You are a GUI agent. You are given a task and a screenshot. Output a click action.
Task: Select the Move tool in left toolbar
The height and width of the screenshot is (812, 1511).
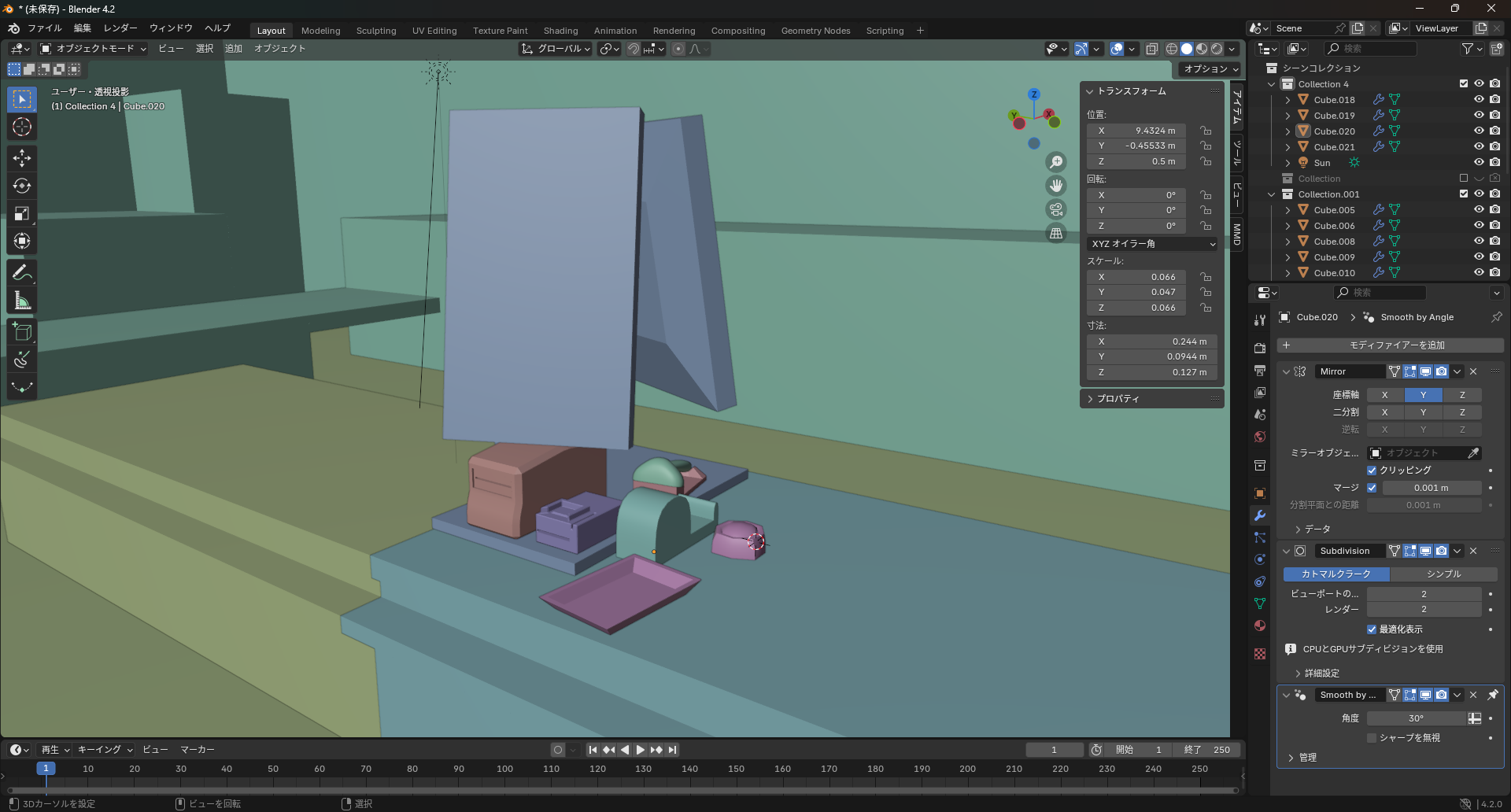[x=22, y=158]
